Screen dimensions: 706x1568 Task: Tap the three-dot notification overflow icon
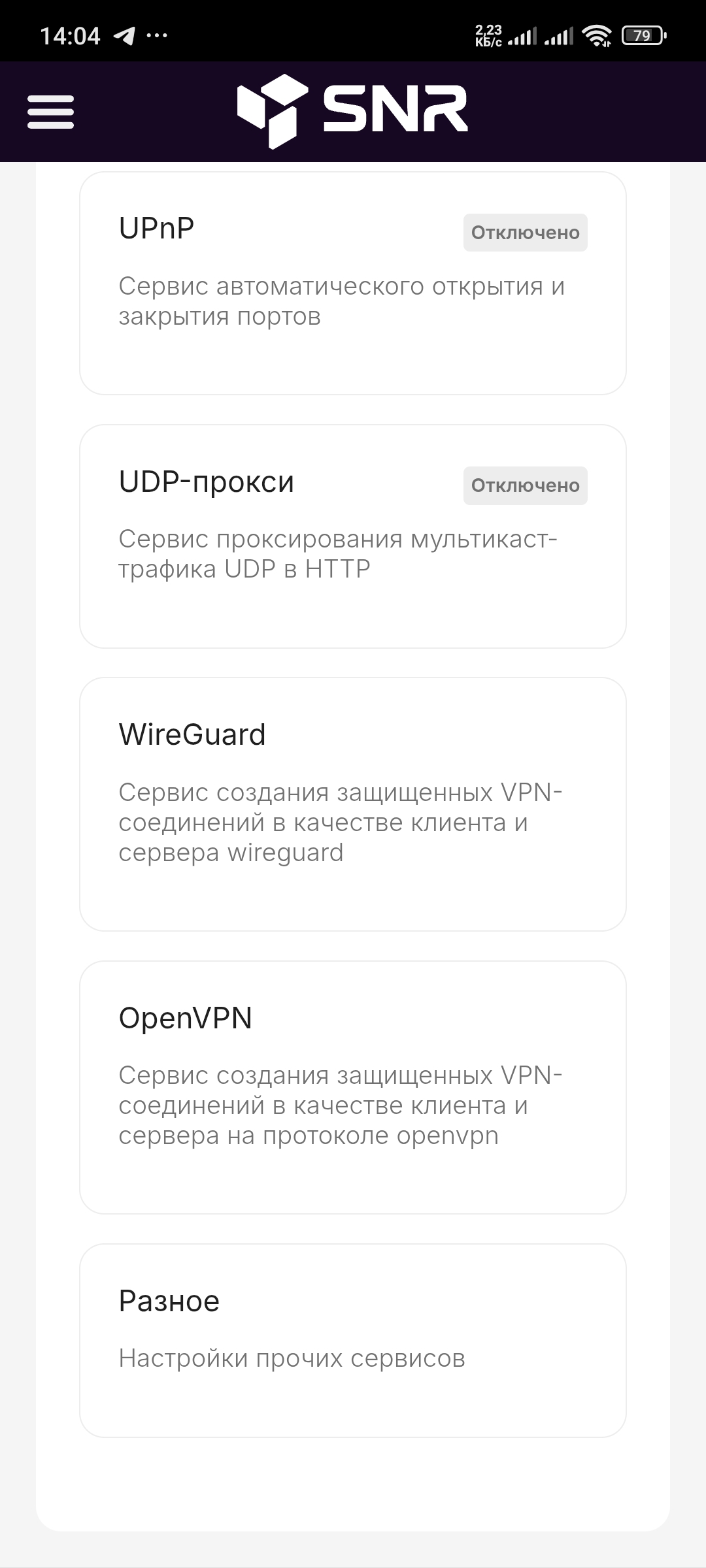[x=157, y=35]
